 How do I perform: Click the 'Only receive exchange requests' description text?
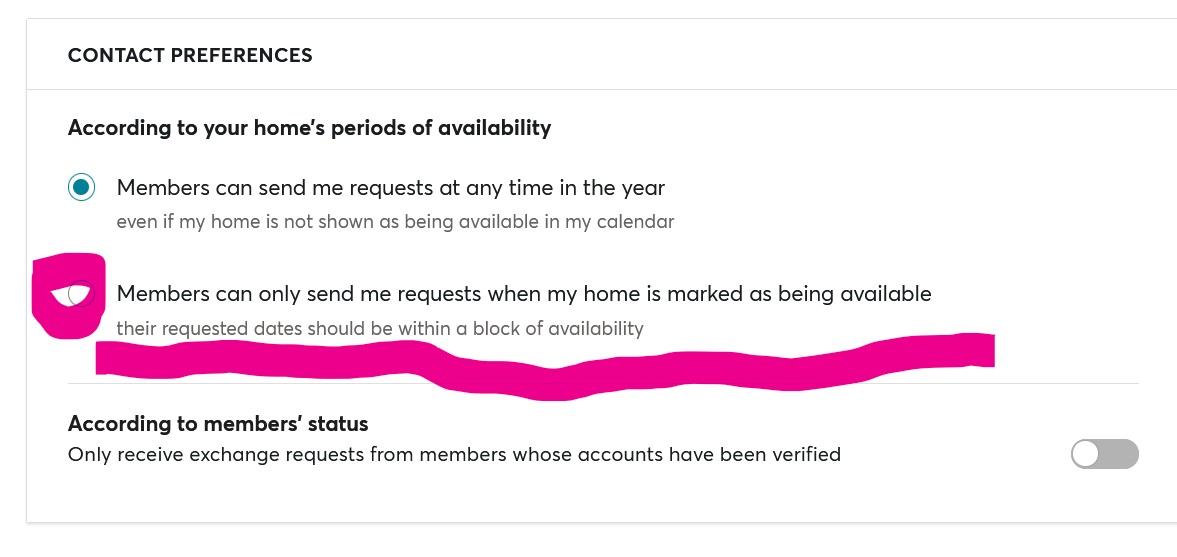pyautogui.click(x=454, y=454)
